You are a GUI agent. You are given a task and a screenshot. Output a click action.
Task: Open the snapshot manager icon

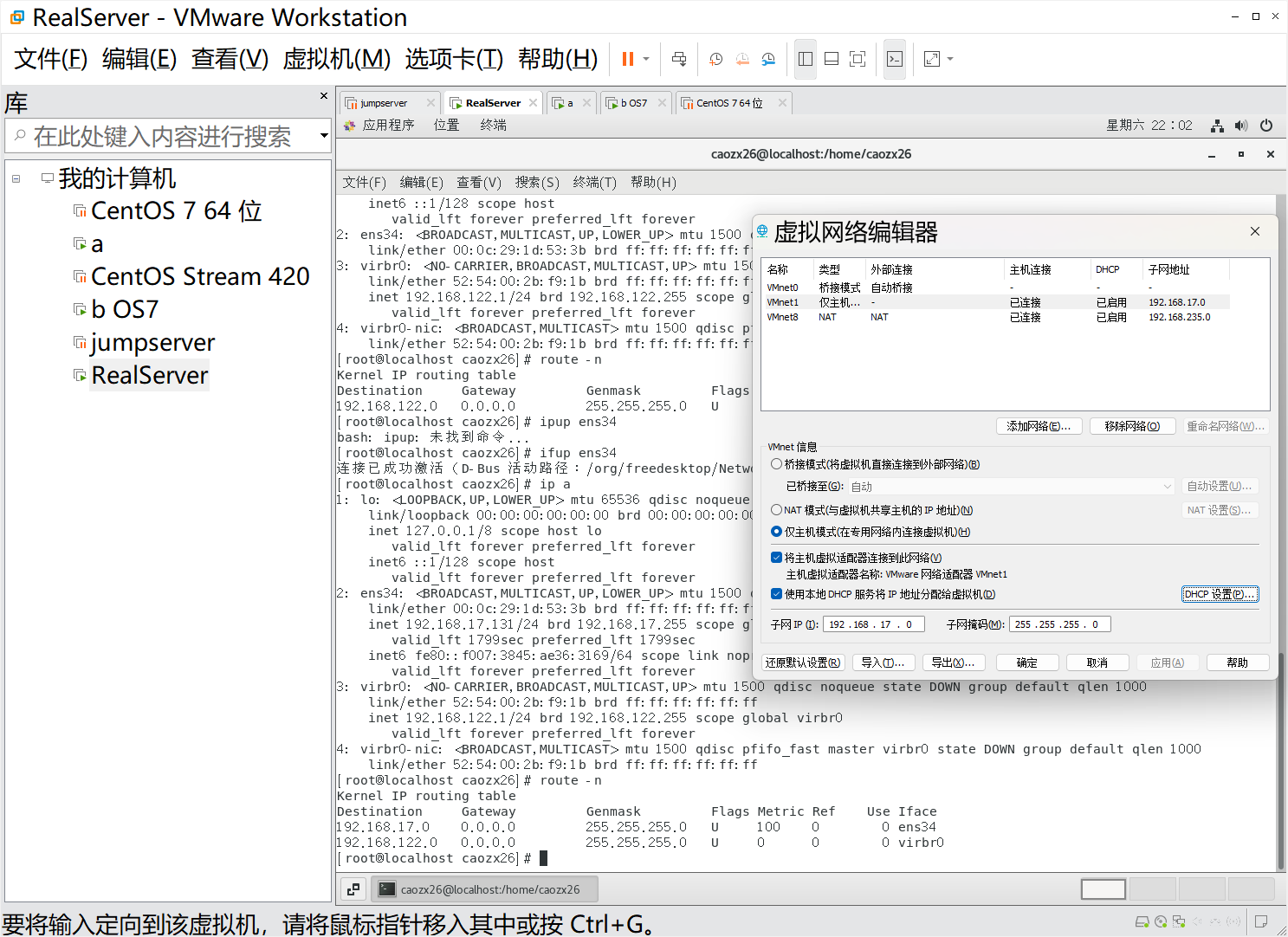point(768,59)
